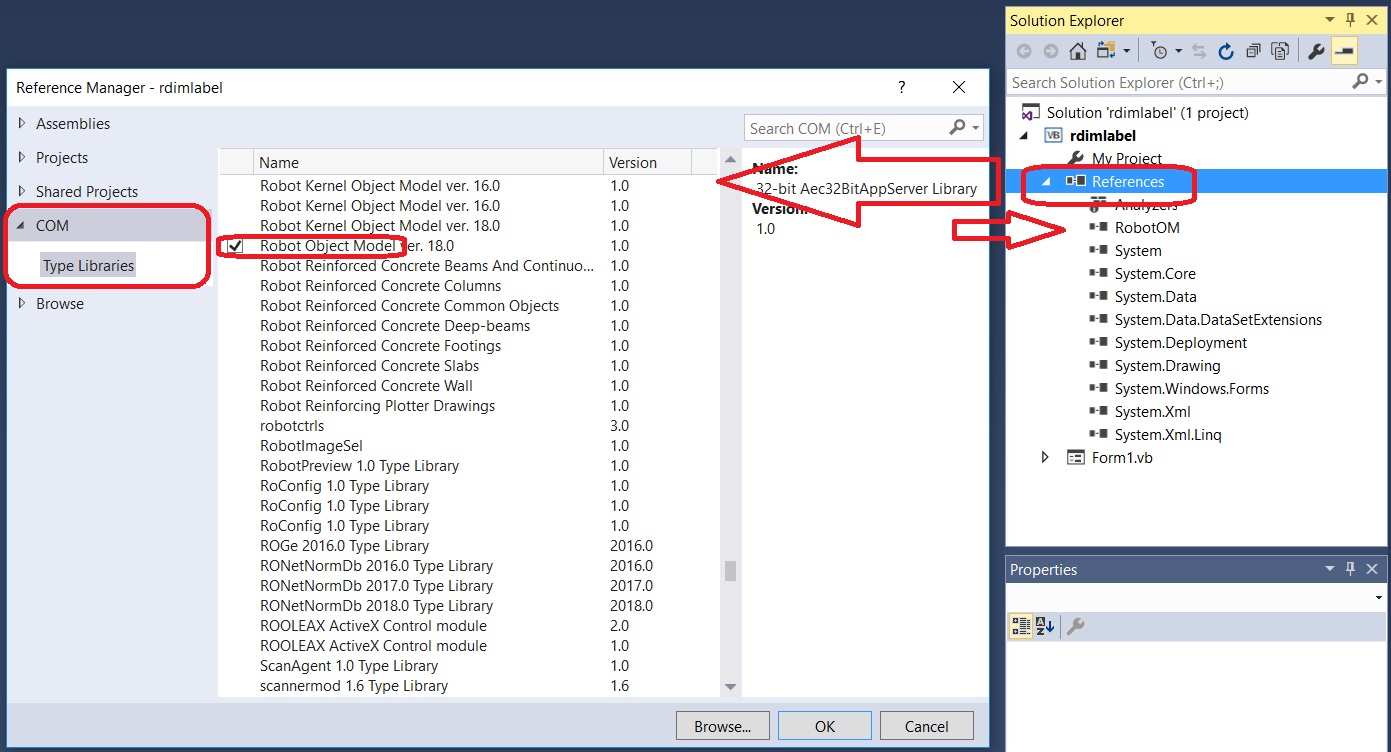Select the Browse section in Reference Manager
Viewport: 1391px width, 752px height.
(x=59, y=303)
